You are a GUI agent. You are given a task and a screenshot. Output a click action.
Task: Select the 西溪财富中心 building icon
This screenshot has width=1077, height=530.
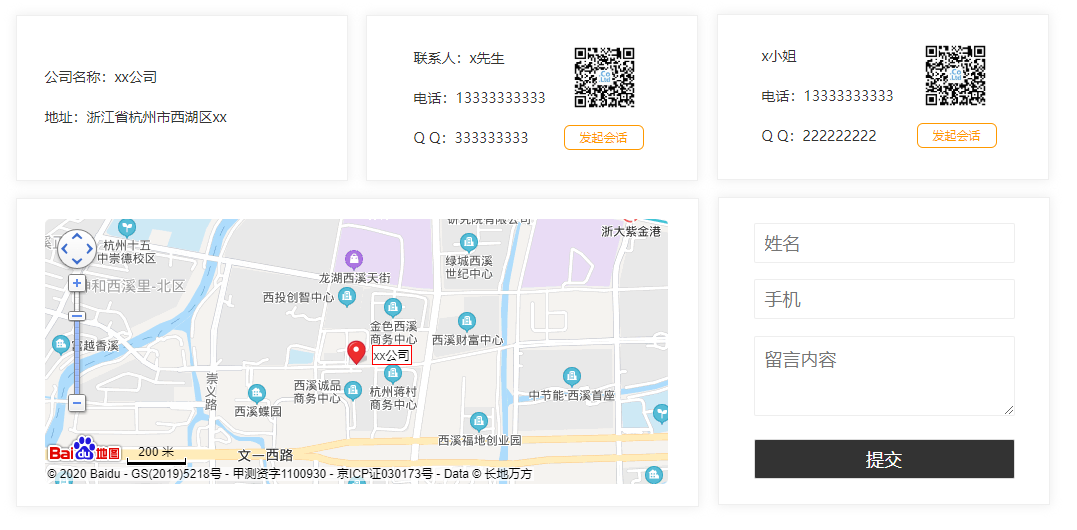point(467,321)
